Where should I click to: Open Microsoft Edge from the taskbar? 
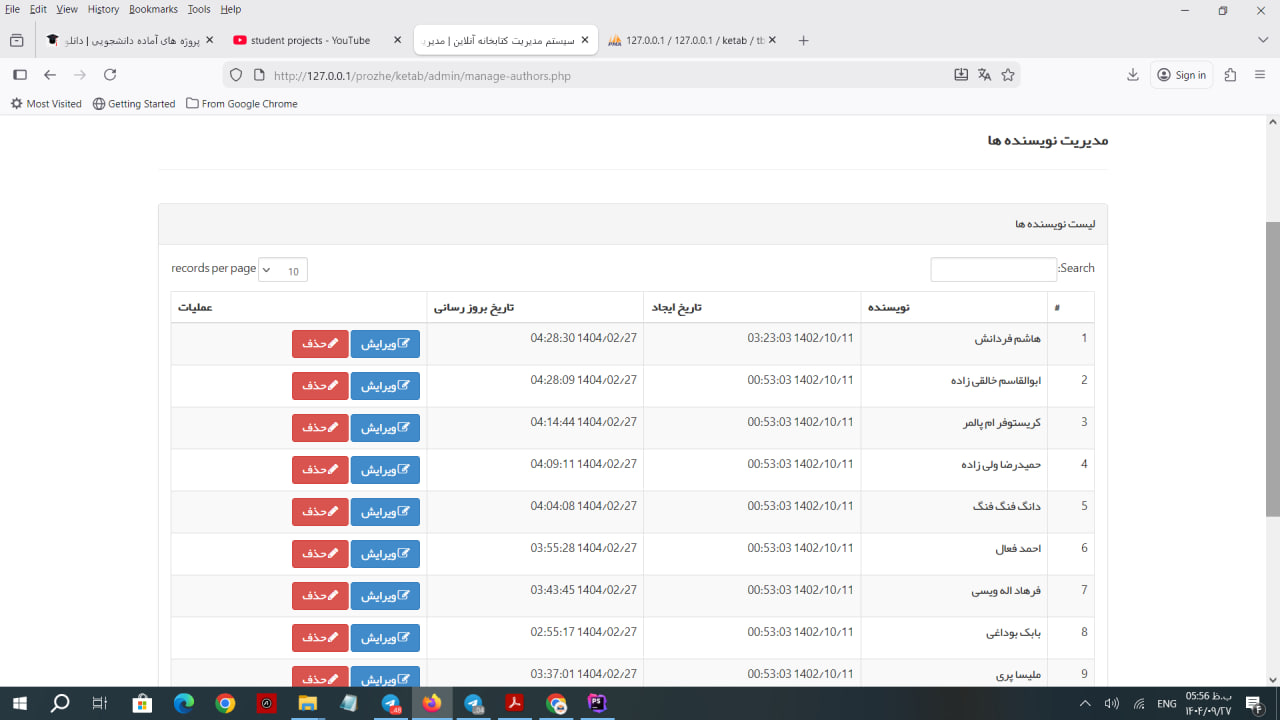(x=184, y=704)
